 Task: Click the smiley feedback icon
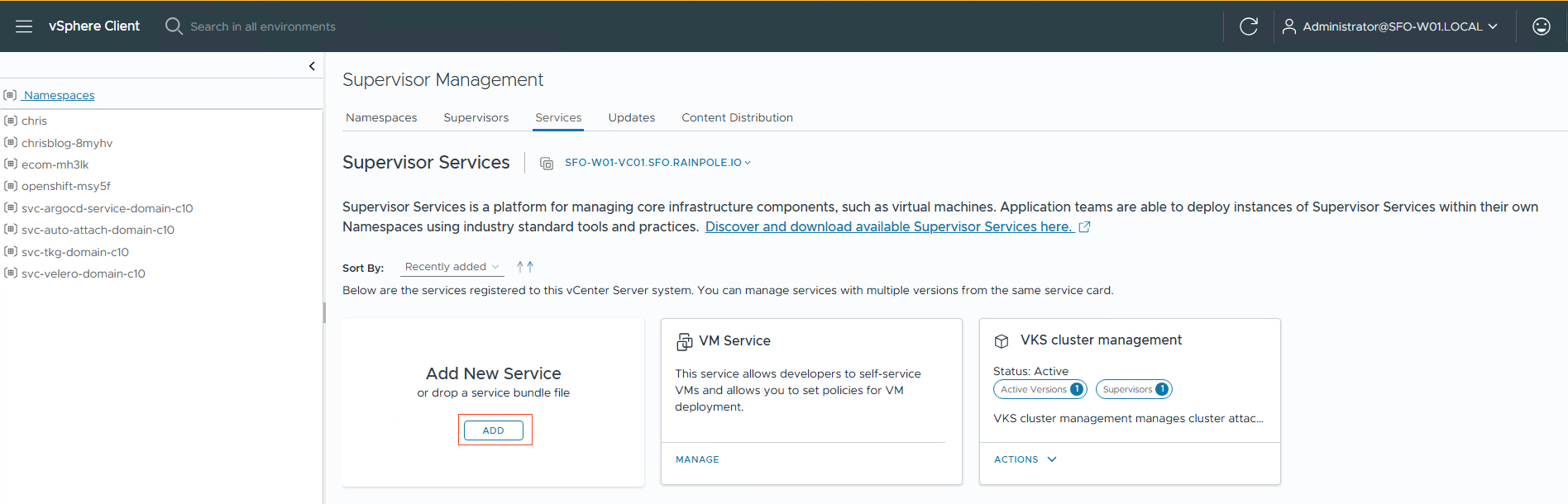[x=1541, y=26]
